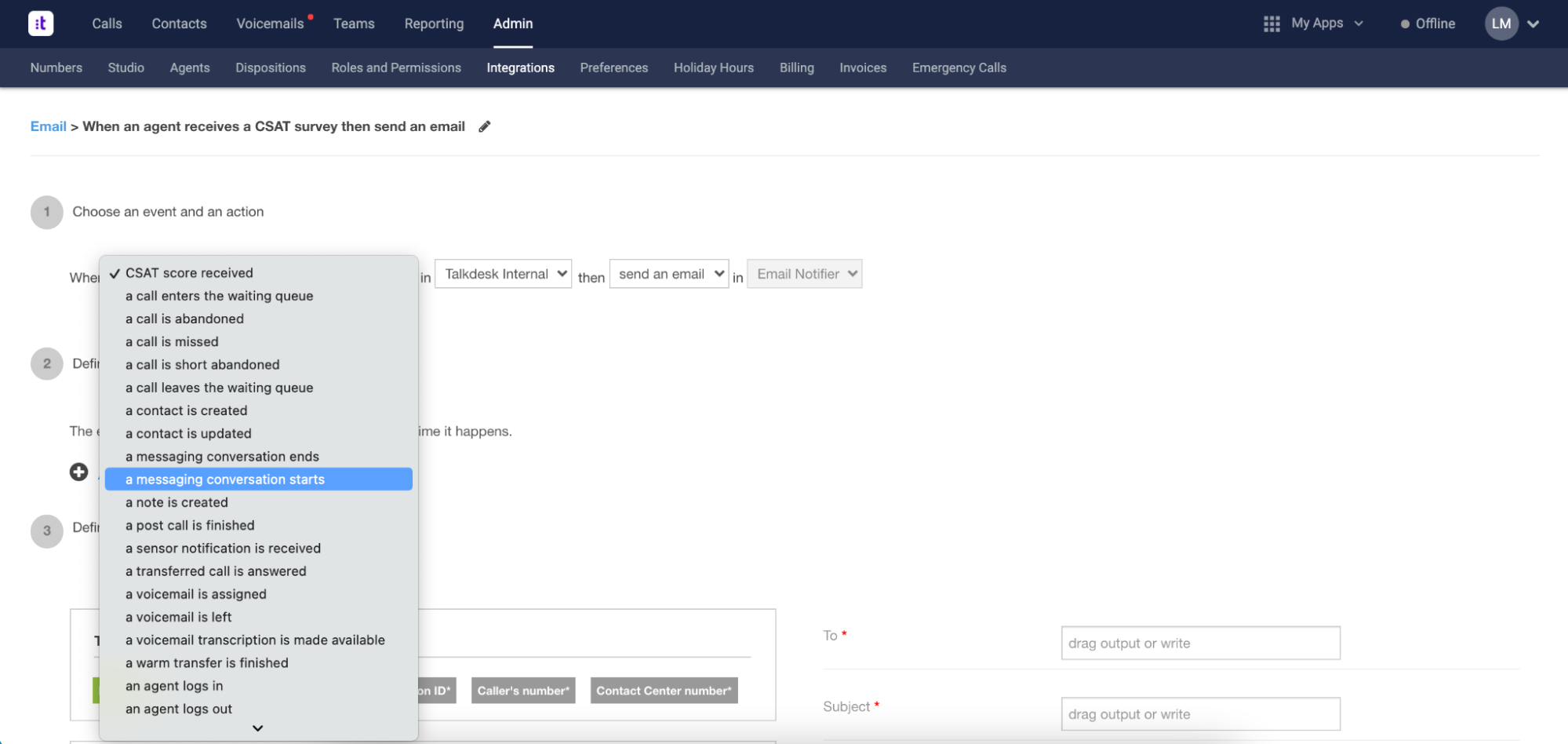Open the Email Notifier dropdown
The height and width of the screenshot is (744, 1568).
tap(805, 274)
